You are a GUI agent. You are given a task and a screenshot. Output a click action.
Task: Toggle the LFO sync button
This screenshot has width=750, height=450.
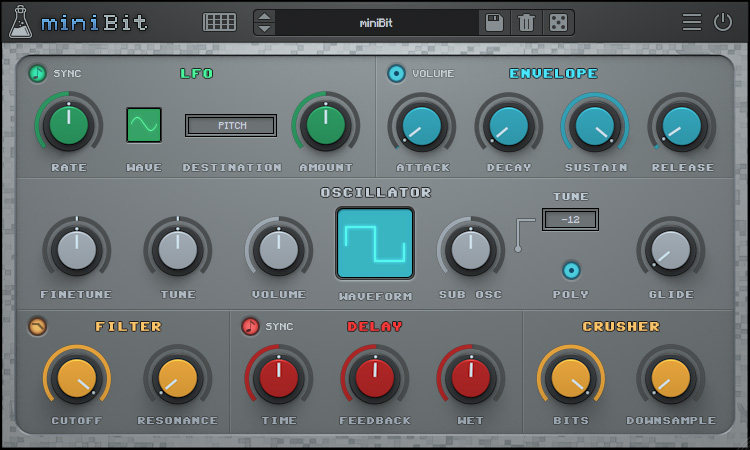click(x=37, y=74)
